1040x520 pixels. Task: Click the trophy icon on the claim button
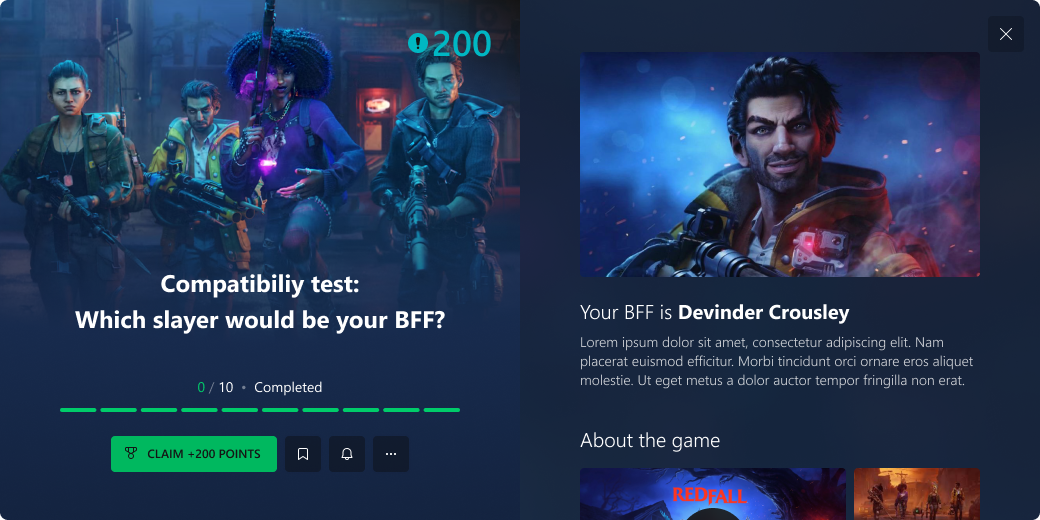click(x=131, y=454)
